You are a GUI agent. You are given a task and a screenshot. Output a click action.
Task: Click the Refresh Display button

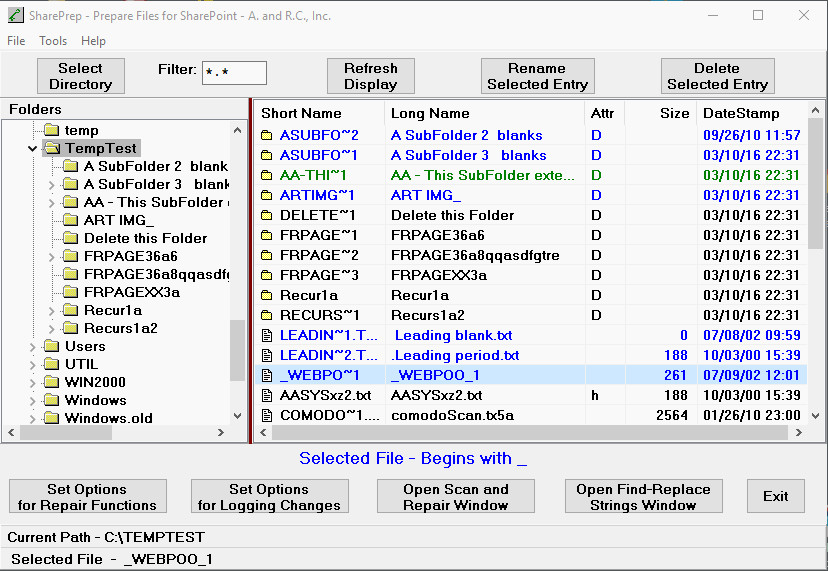point(371,76)
